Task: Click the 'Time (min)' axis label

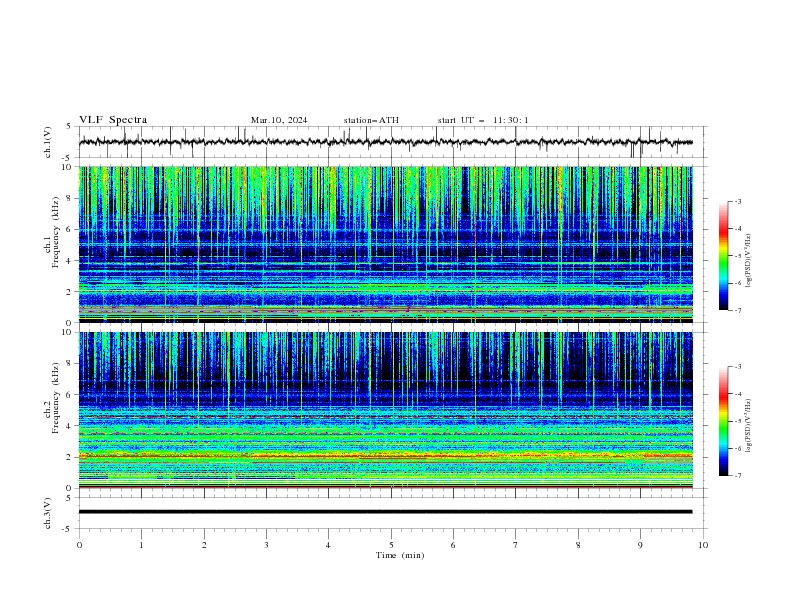Action: (x=400, y=555)
